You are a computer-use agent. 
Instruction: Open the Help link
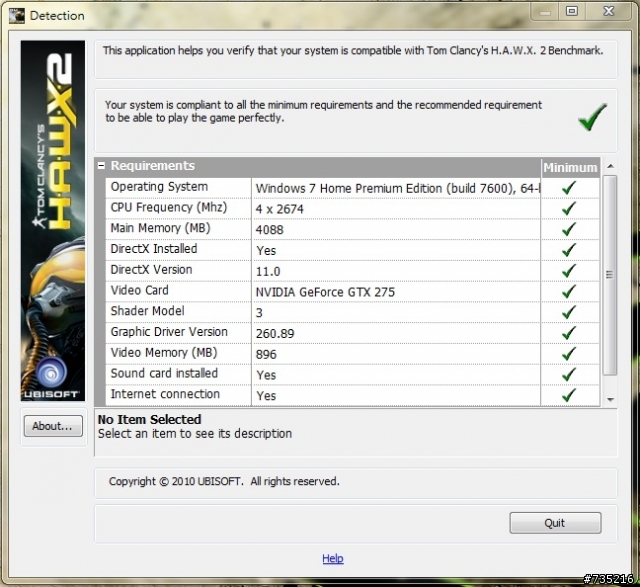point(333,558)
